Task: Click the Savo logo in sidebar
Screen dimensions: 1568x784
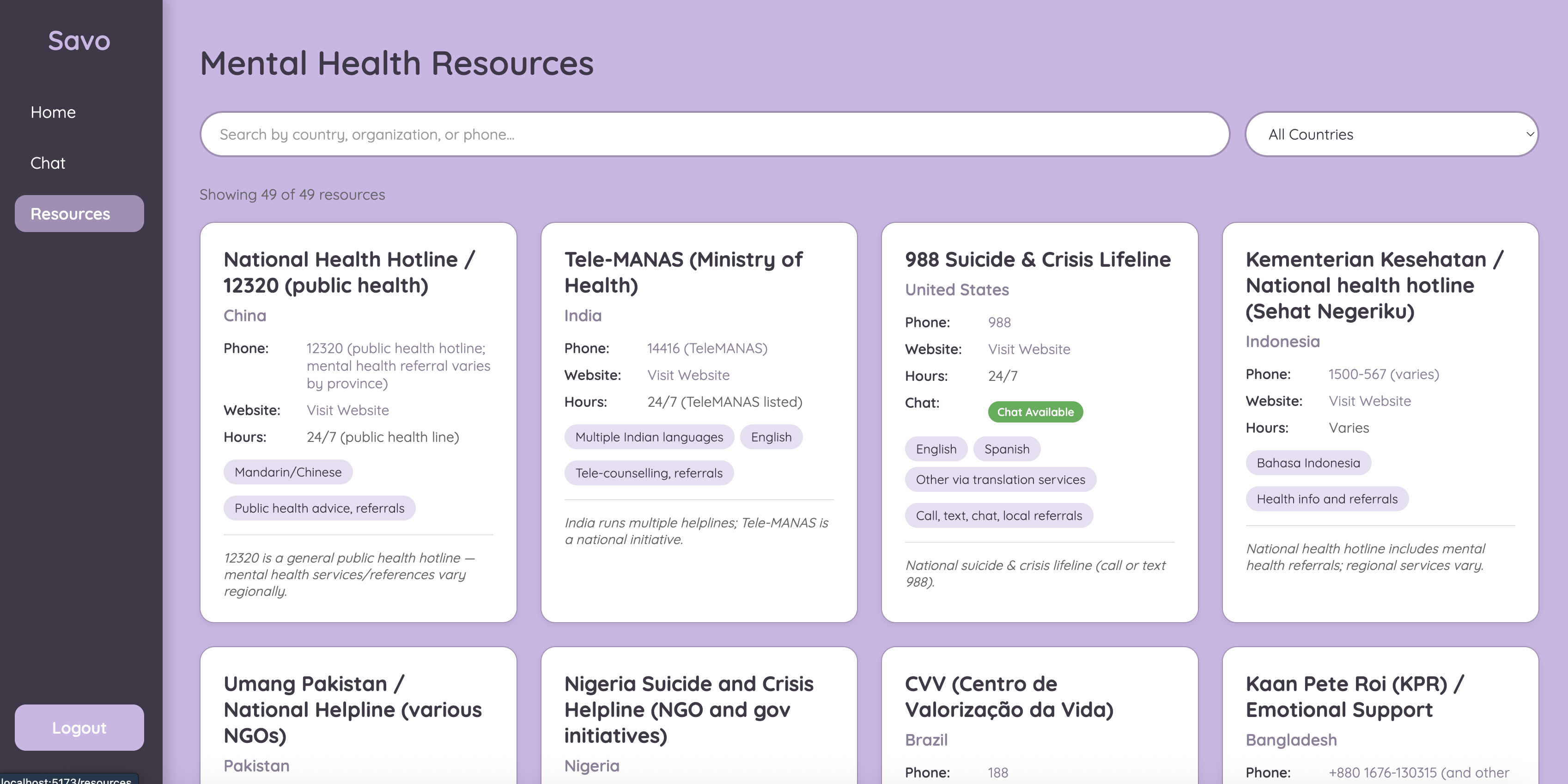Action: click(79, 41)
